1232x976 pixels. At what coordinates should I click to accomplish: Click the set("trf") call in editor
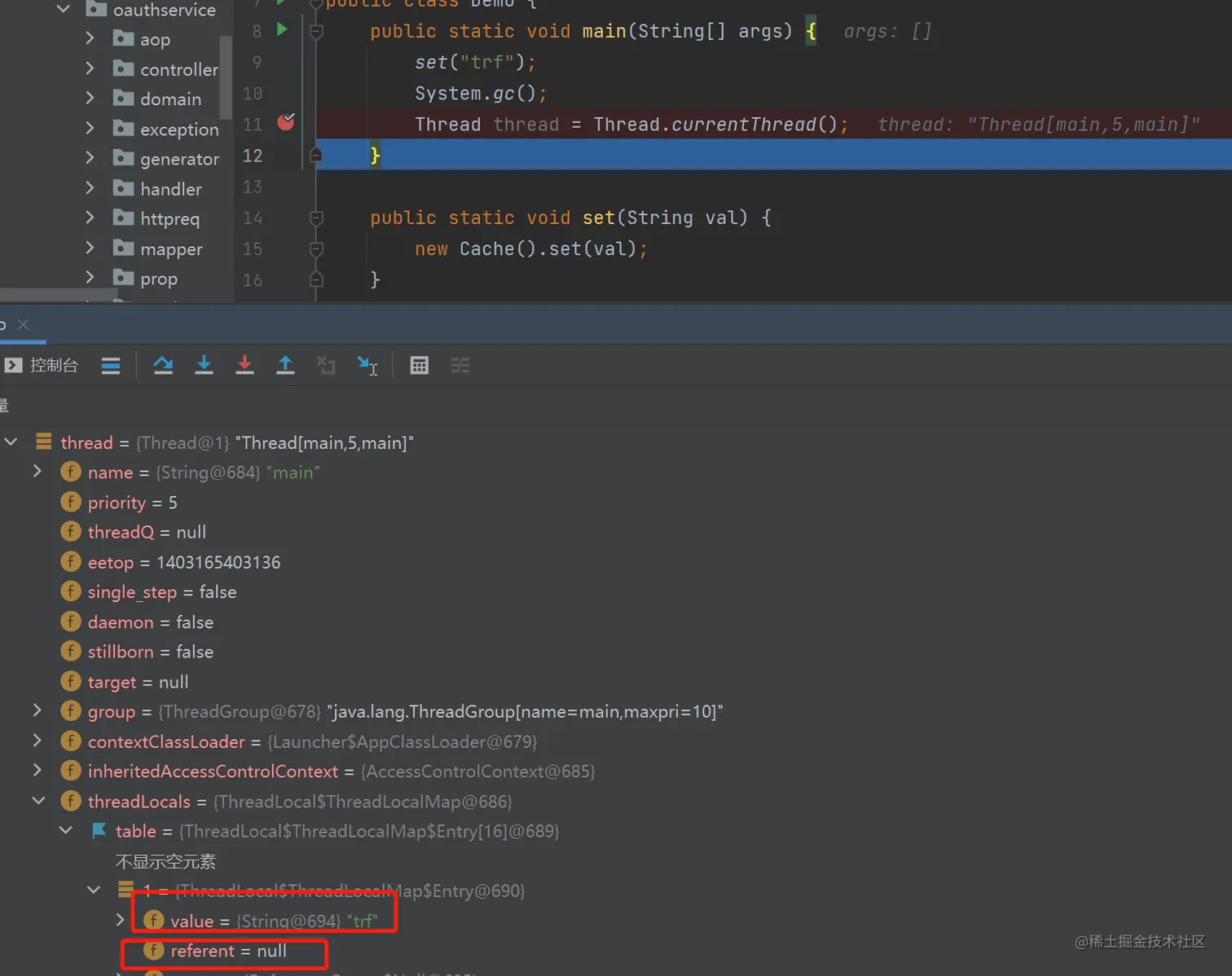(x=475, y=62)
